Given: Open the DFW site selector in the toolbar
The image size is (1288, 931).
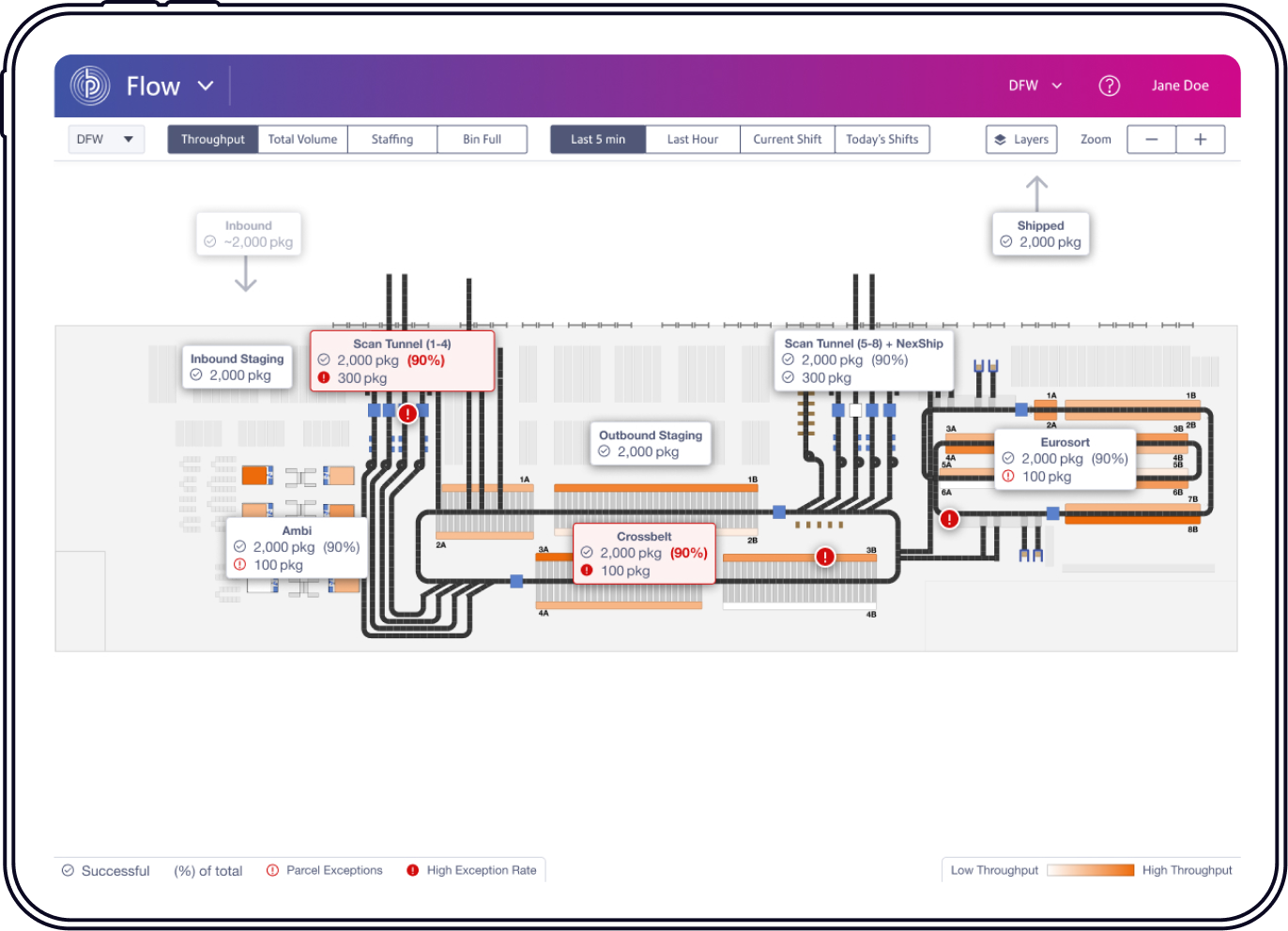Looking at the screenshot, I should 106,140.
